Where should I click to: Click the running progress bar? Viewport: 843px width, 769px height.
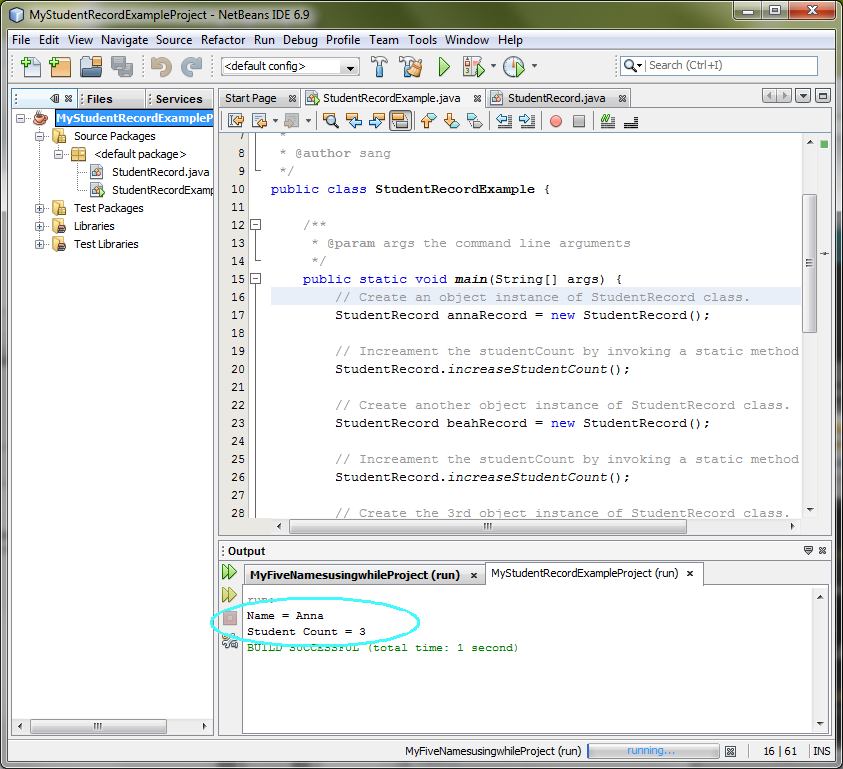pyautogui.click(x=653, y=751)
